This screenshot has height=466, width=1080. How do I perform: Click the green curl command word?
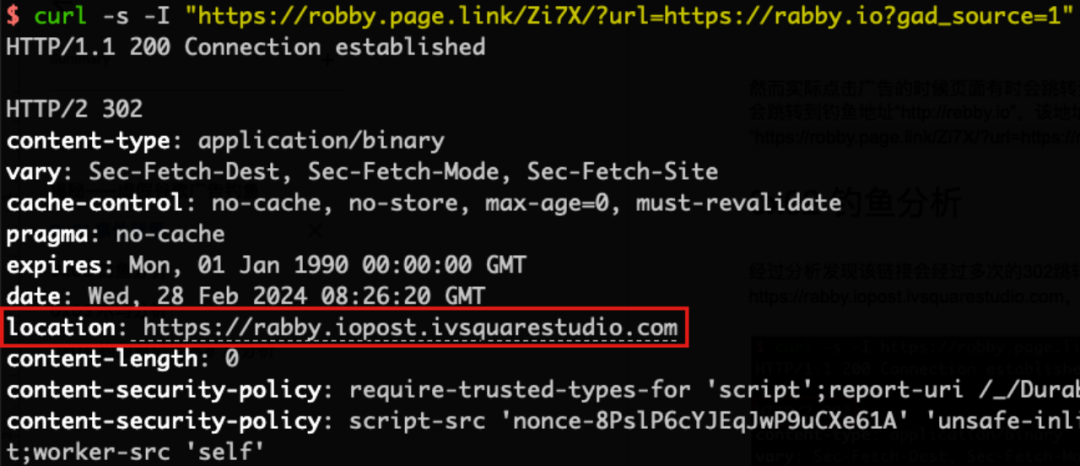(x=60, y=16)
